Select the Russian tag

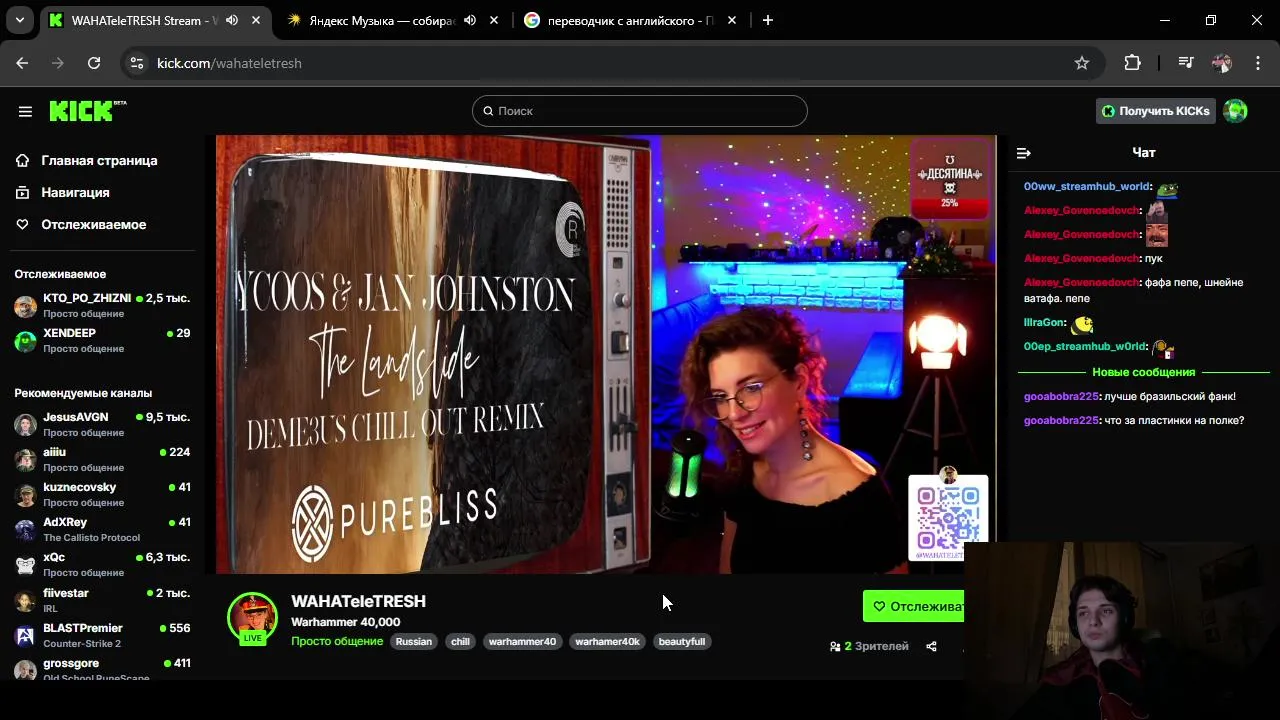click(414, 642)
